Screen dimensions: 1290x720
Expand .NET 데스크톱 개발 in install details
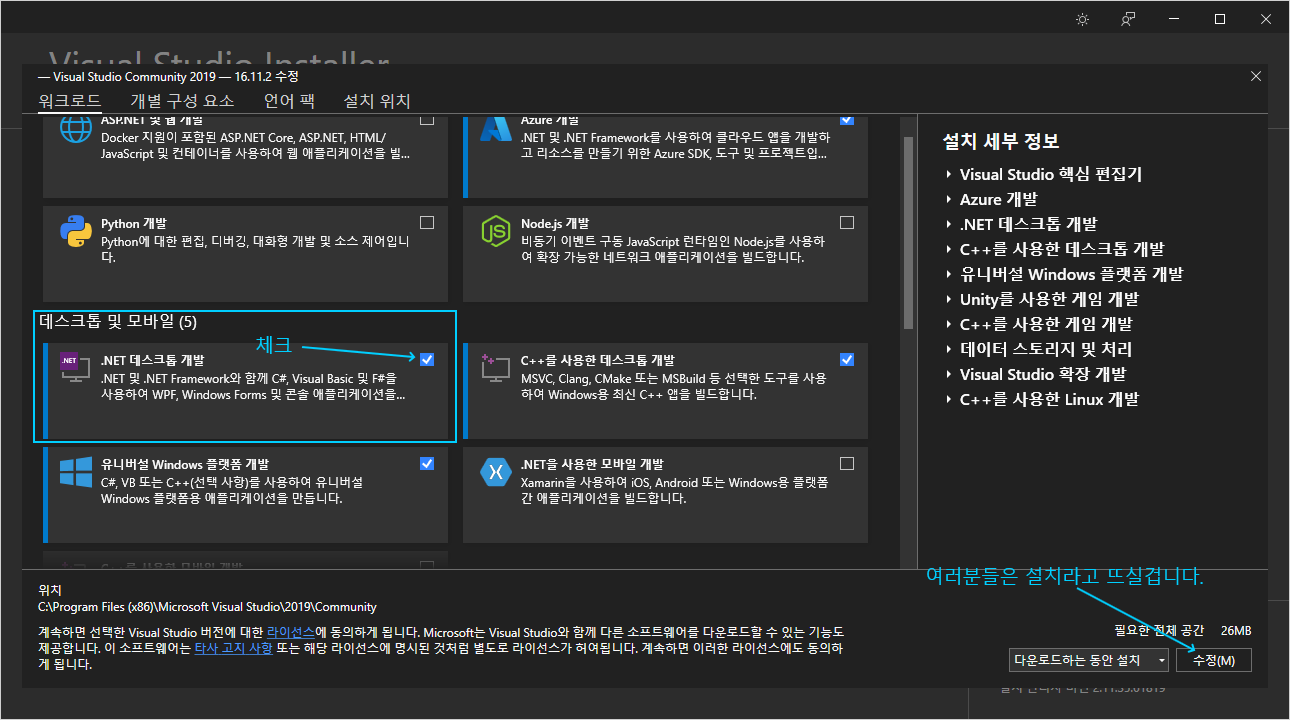[948, 225]
